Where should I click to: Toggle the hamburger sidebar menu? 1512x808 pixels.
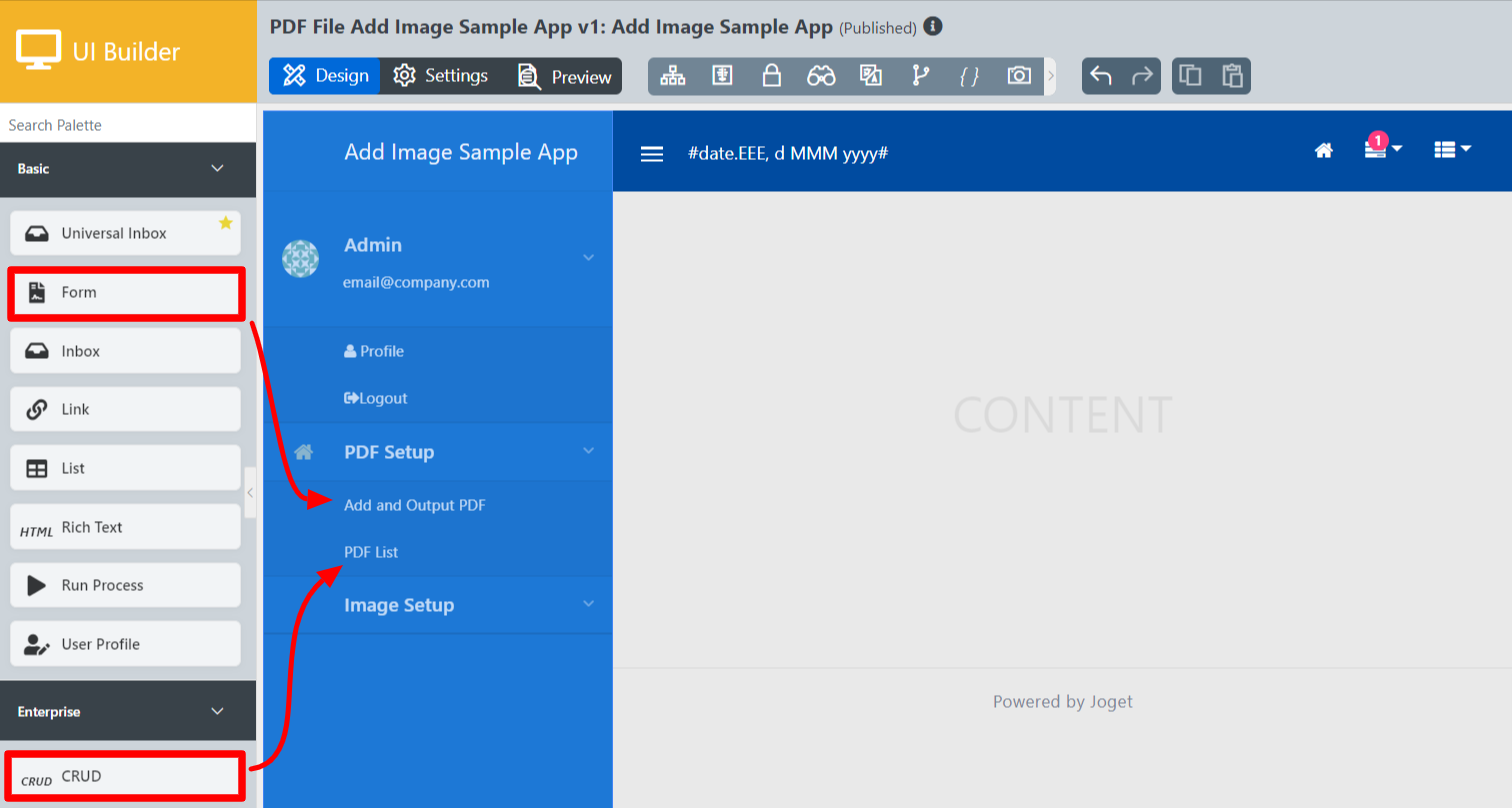click(652, 154)
